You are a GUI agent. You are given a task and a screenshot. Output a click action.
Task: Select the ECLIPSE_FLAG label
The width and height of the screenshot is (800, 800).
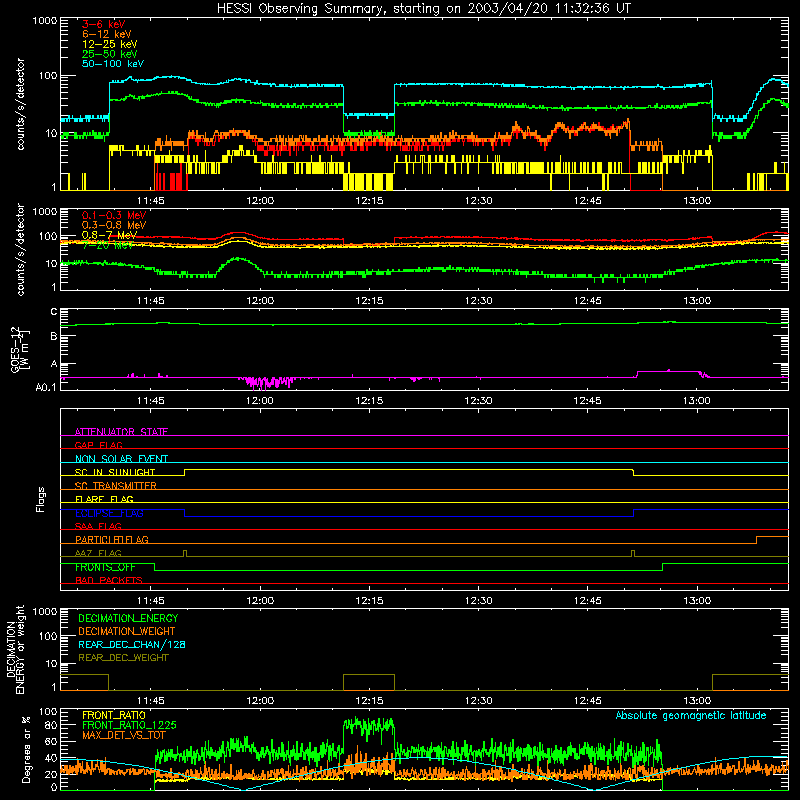[109, 513]
